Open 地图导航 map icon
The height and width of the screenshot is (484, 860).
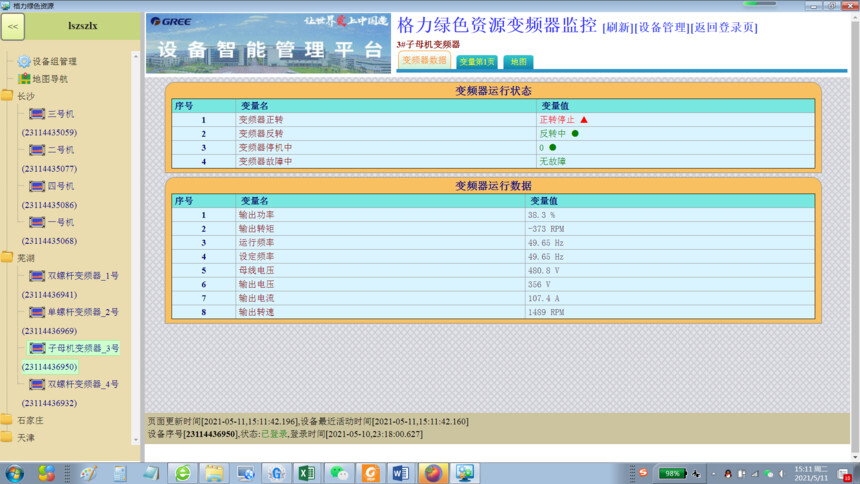24,79
